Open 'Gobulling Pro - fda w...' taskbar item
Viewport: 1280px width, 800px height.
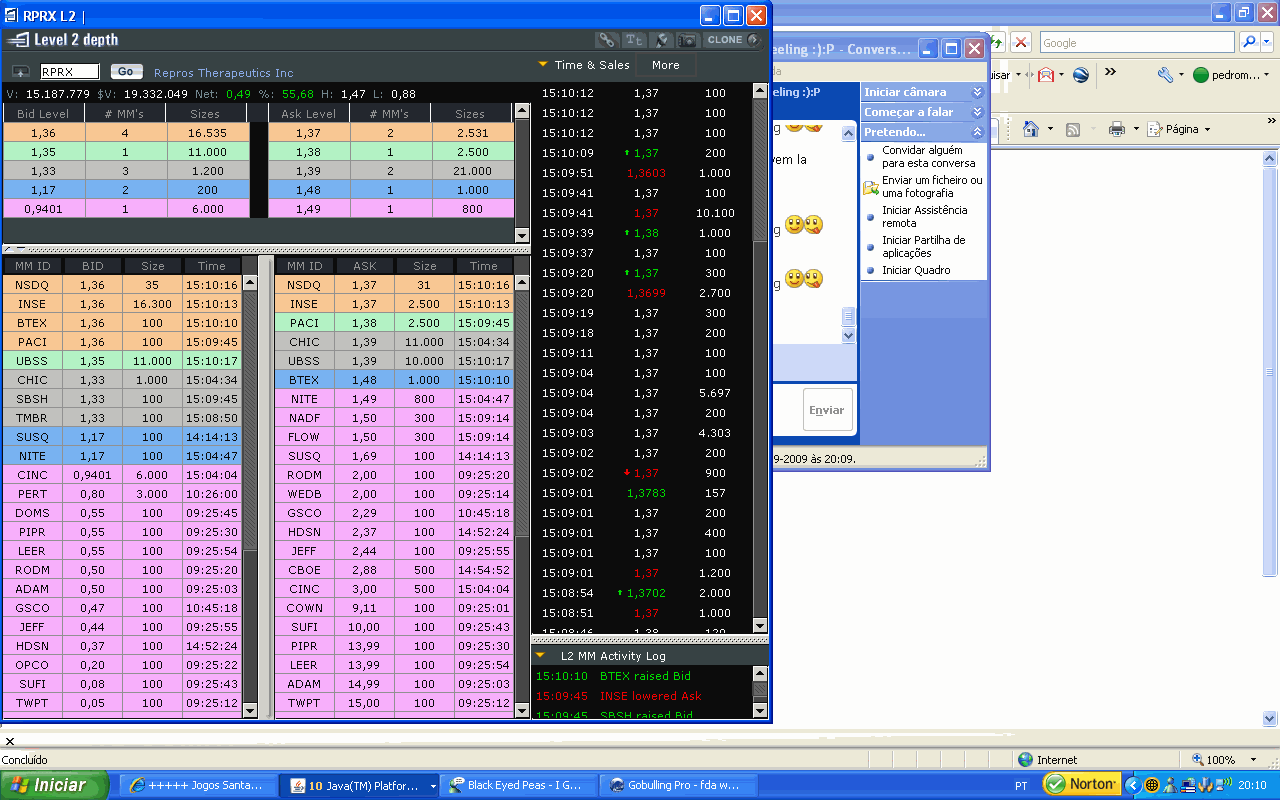pyautogui.click(x=677, y=786)
